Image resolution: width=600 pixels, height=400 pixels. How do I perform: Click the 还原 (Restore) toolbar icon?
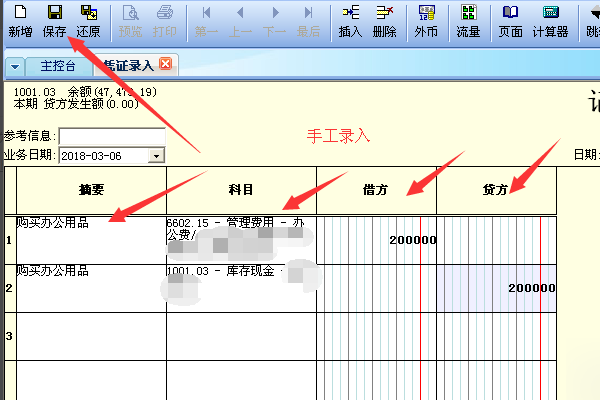tap(88, 20)
